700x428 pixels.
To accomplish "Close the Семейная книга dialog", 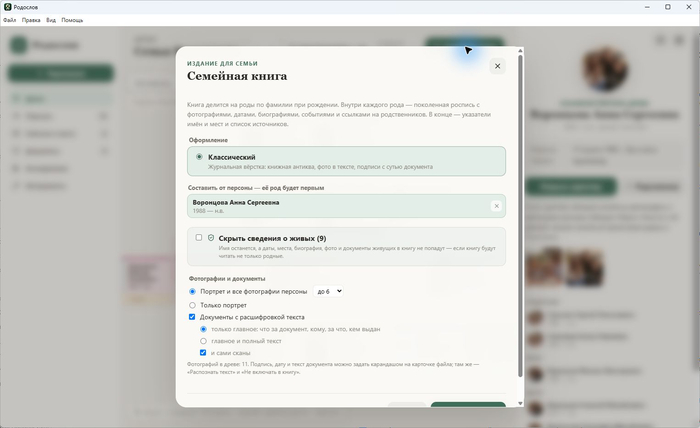I will click(x=497, y=66).
